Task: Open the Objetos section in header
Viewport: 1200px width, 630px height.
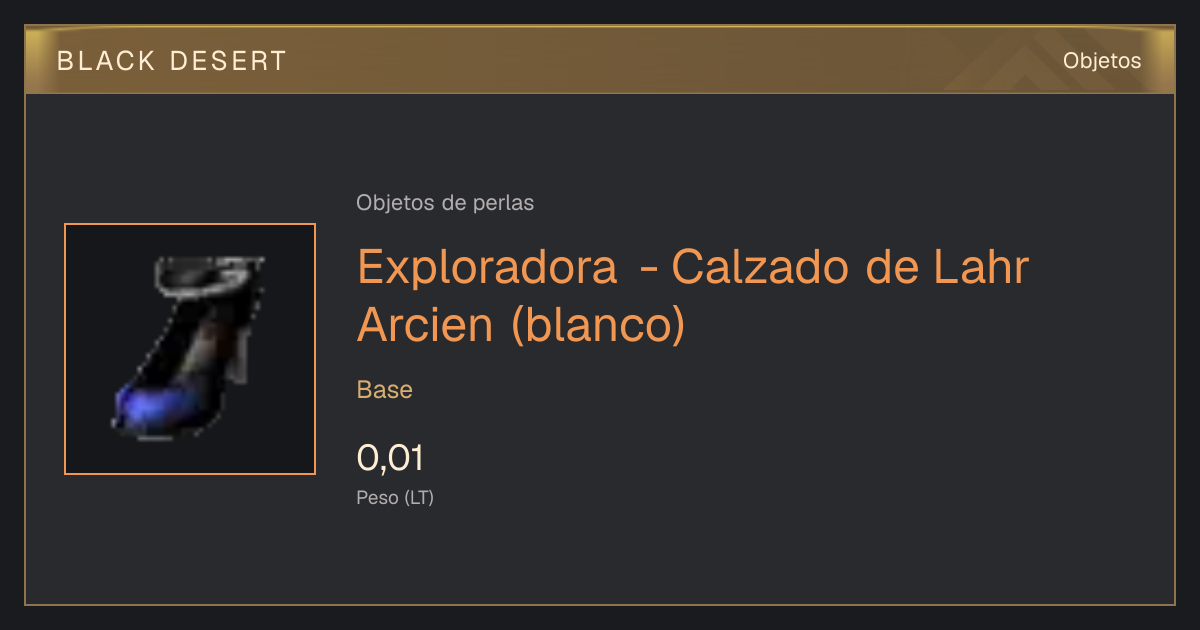Action: click(x=1102, y=61)
